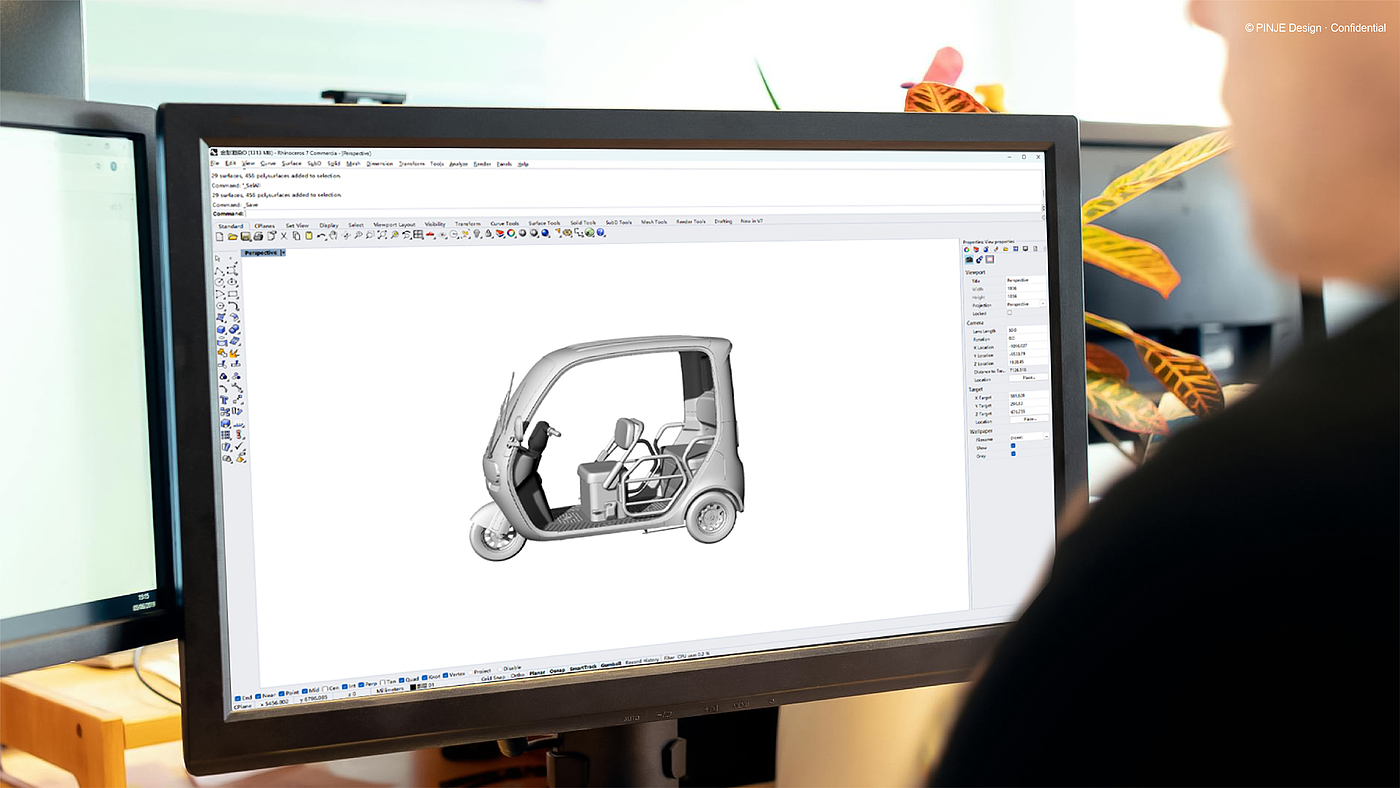Select the arrow pointer tool in left sidebar
This screenshot has width=1400, height=788.
219,258
